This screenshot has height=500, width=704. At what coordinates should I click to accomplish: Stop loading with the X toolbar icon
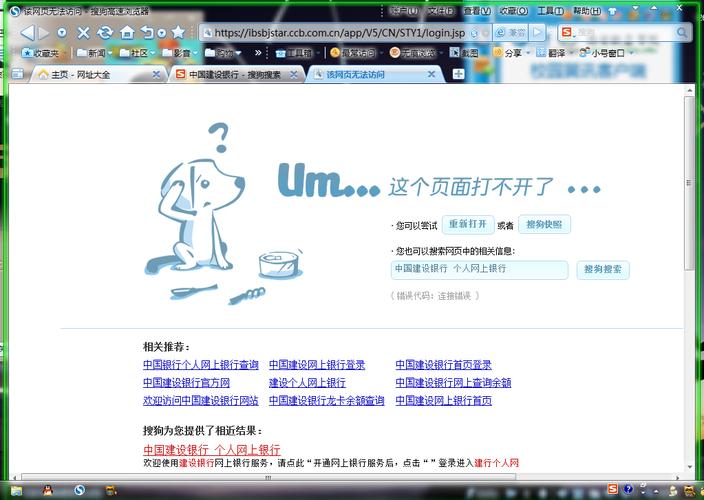click(x=84, y=32)
